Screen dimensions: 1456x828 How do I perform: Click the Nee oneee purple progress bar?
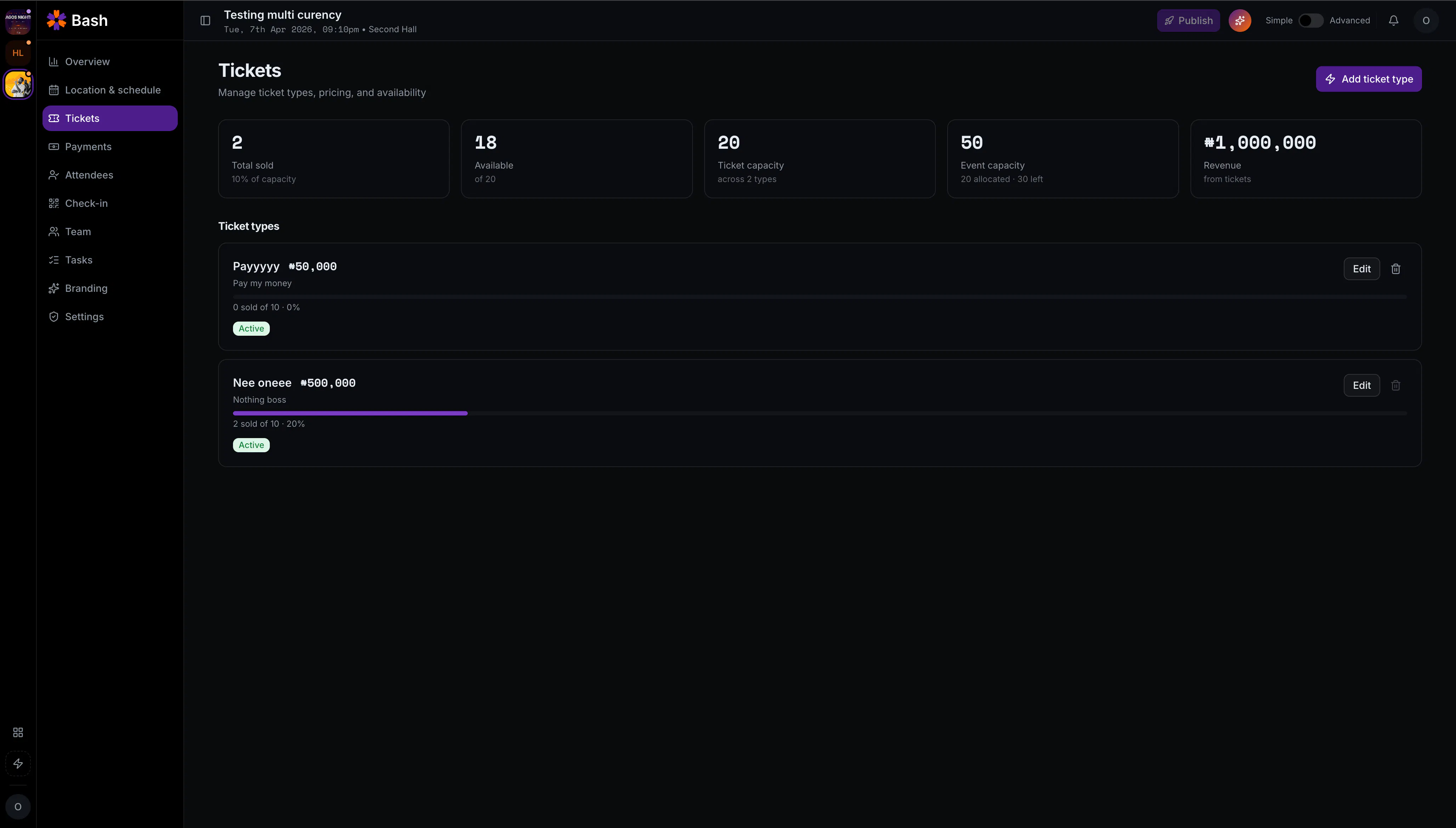pos(350,413)
